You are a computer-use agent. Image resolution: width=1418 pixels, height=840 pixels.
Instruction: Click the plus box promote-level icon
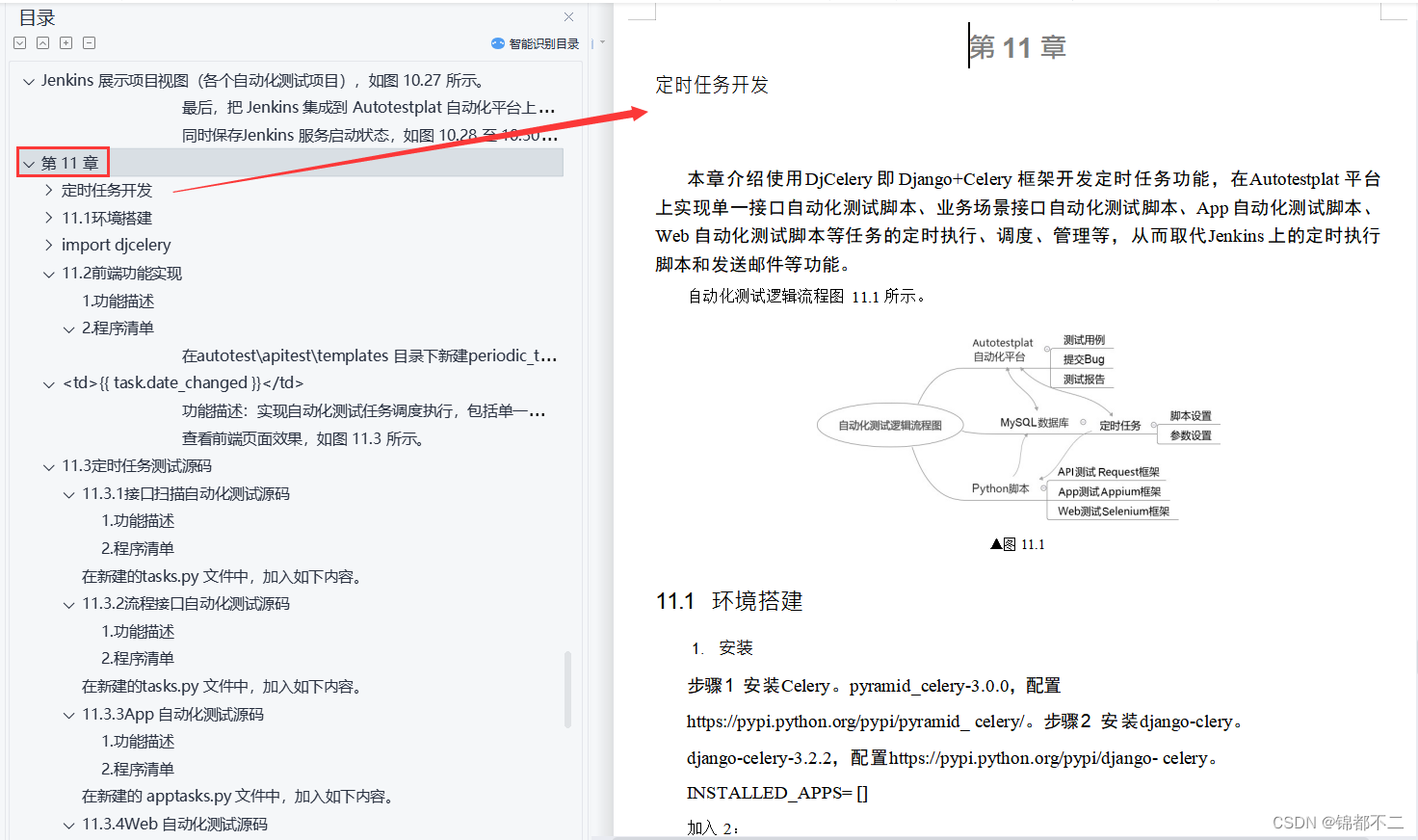pos(66,42)
